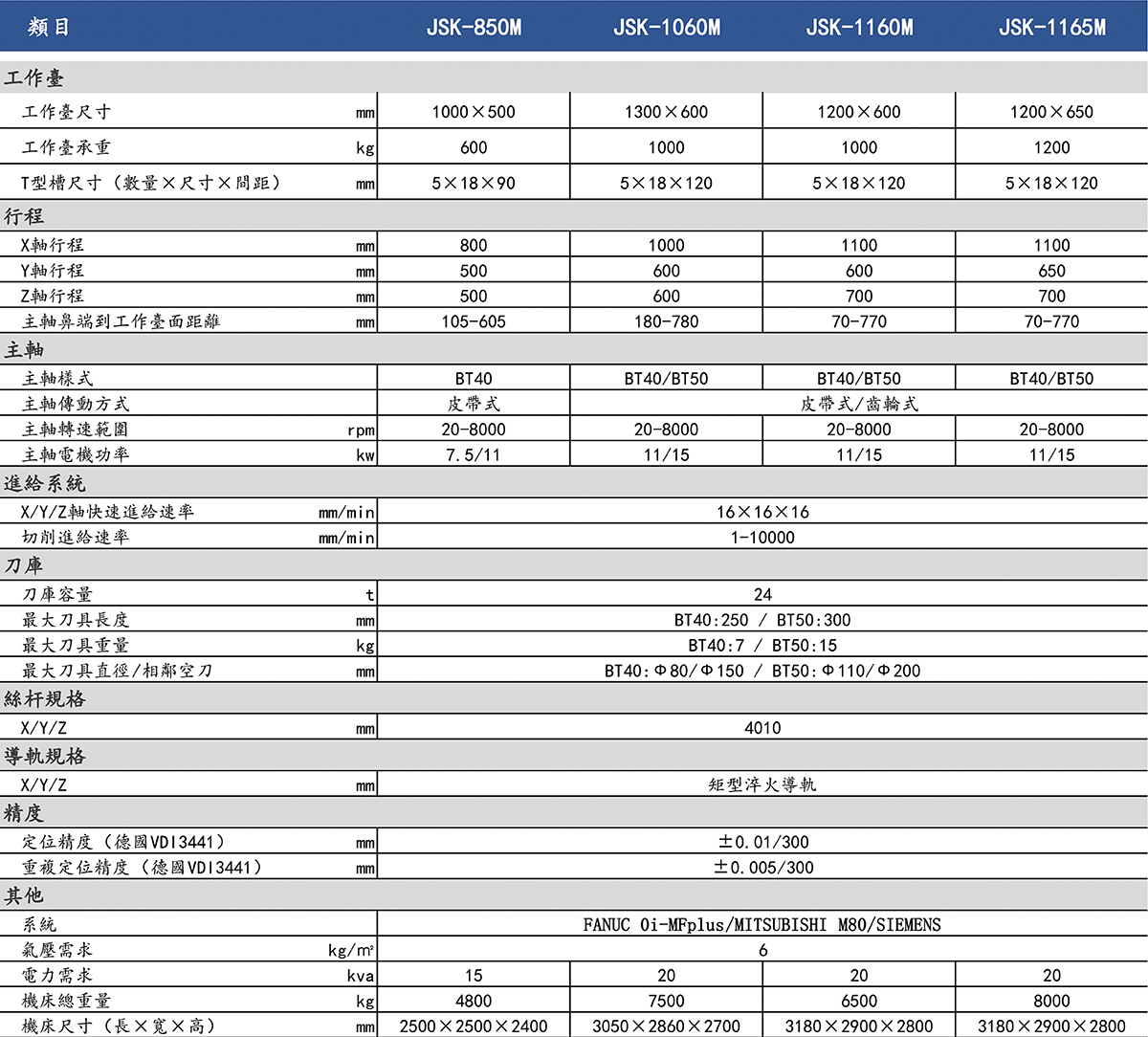Select the 105-605 spindle distance value

474,321
